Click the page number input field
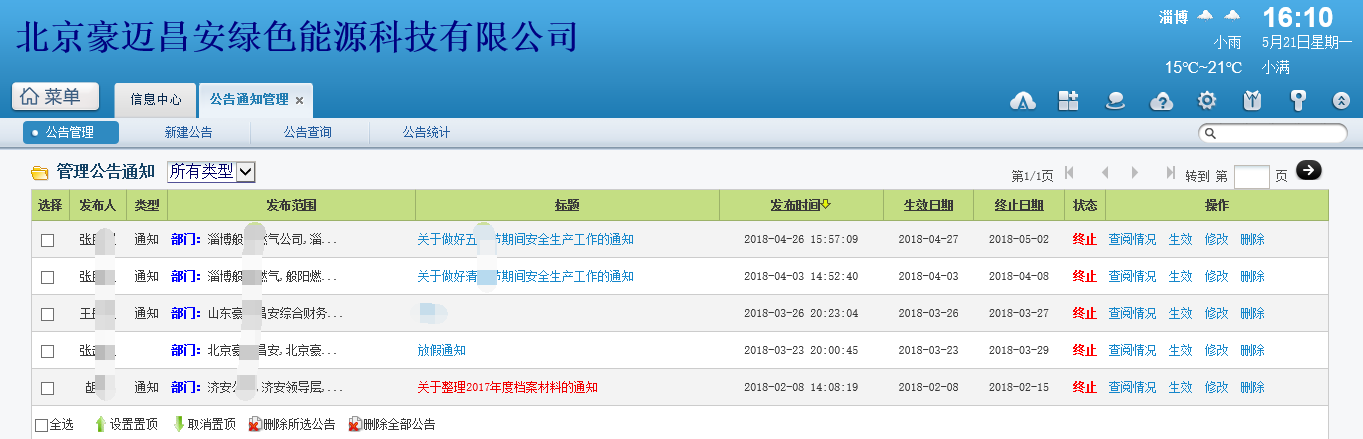The image size is (1363, 439). (x=1251, y=177)
